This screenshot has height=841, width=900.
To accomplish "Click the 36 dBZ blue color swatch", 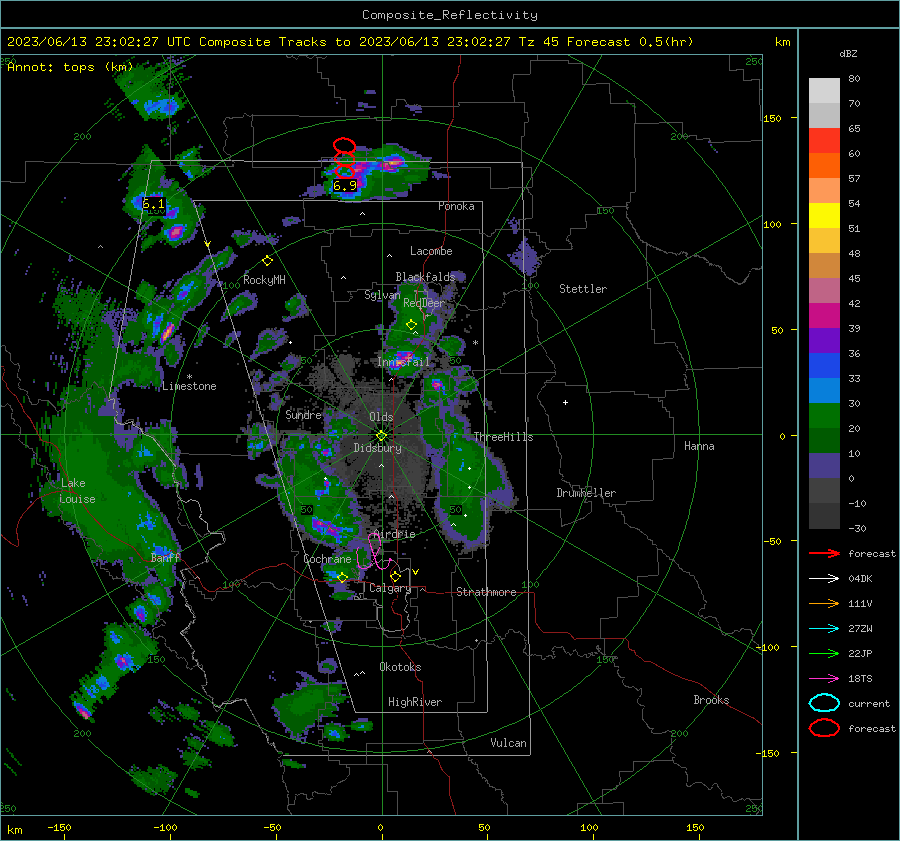I will 824,366.
